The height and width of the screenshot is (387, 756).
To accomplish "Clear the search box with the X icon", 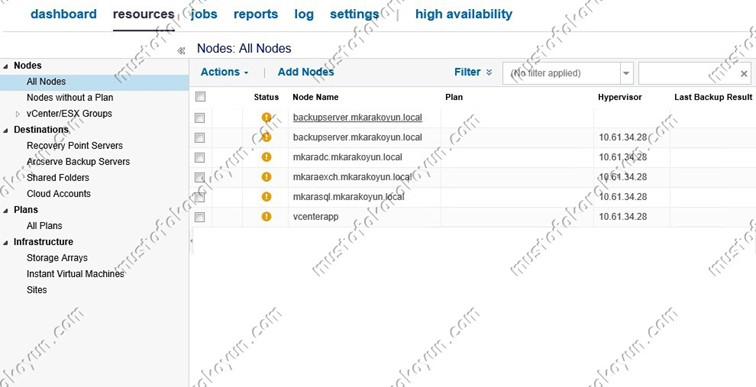I will [743, 73].
